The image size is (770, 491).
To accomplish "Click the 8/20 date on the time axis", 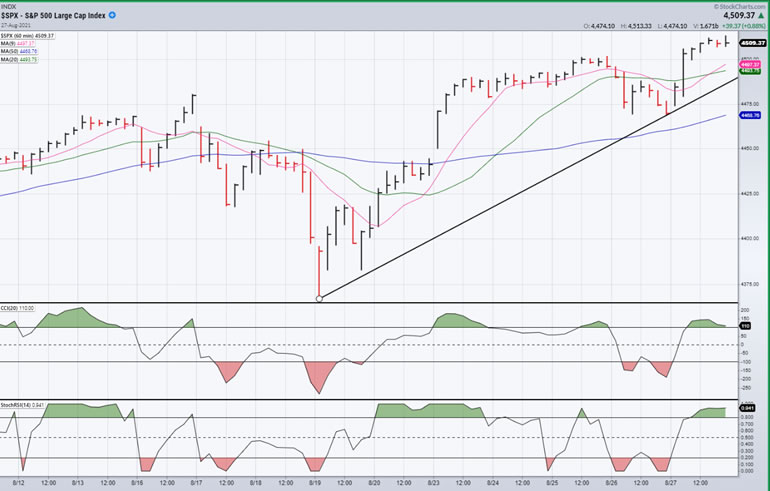I will tap(374, 483).
